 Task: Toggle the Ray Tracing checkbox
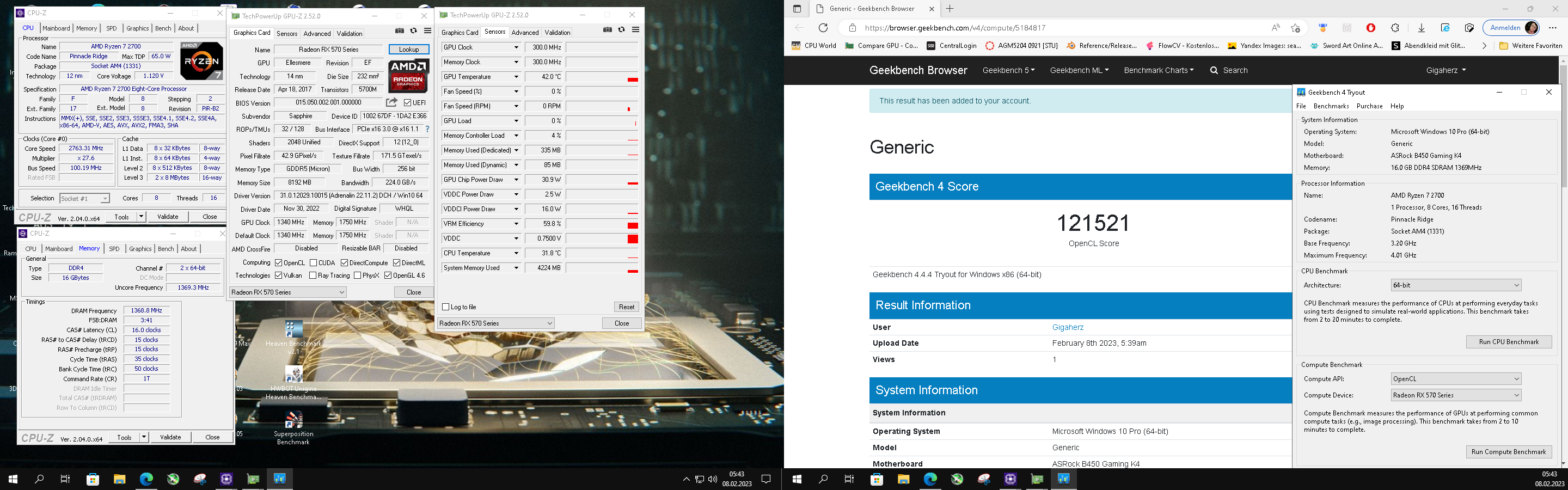[x=313, y=275]
